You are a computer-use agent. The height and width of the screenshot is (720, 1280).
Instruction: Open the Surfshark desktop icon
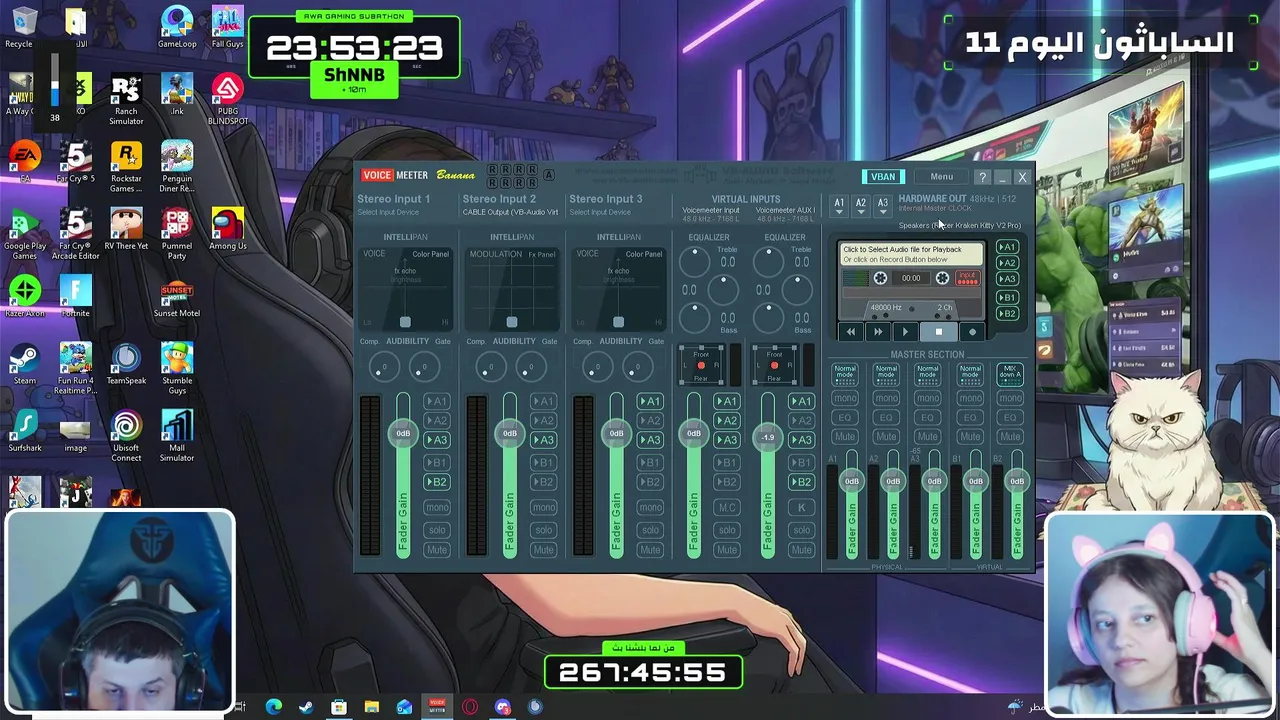point(25,431)
